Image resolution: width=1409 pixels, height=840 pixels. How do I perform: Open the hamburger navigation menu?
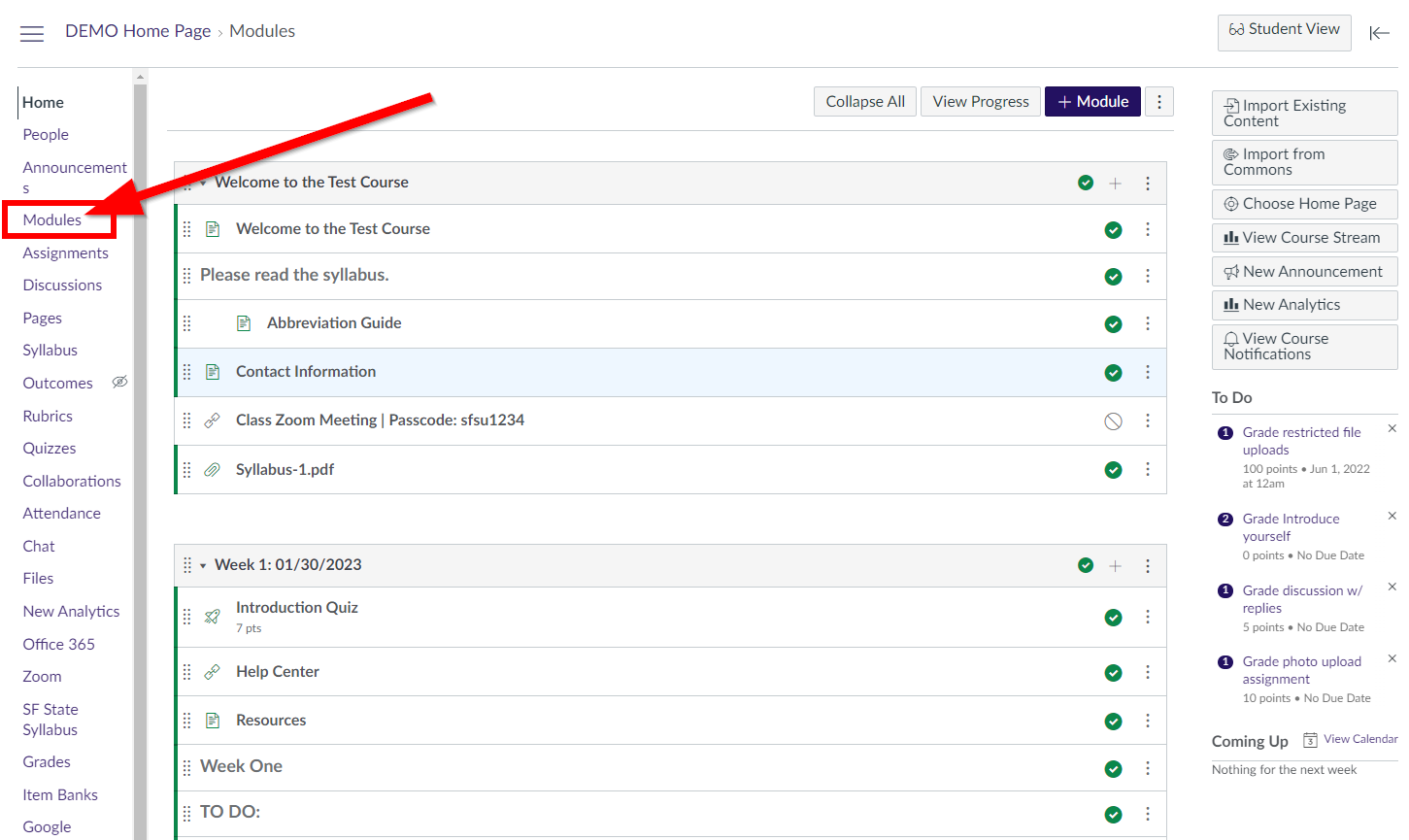click(32, 34)
